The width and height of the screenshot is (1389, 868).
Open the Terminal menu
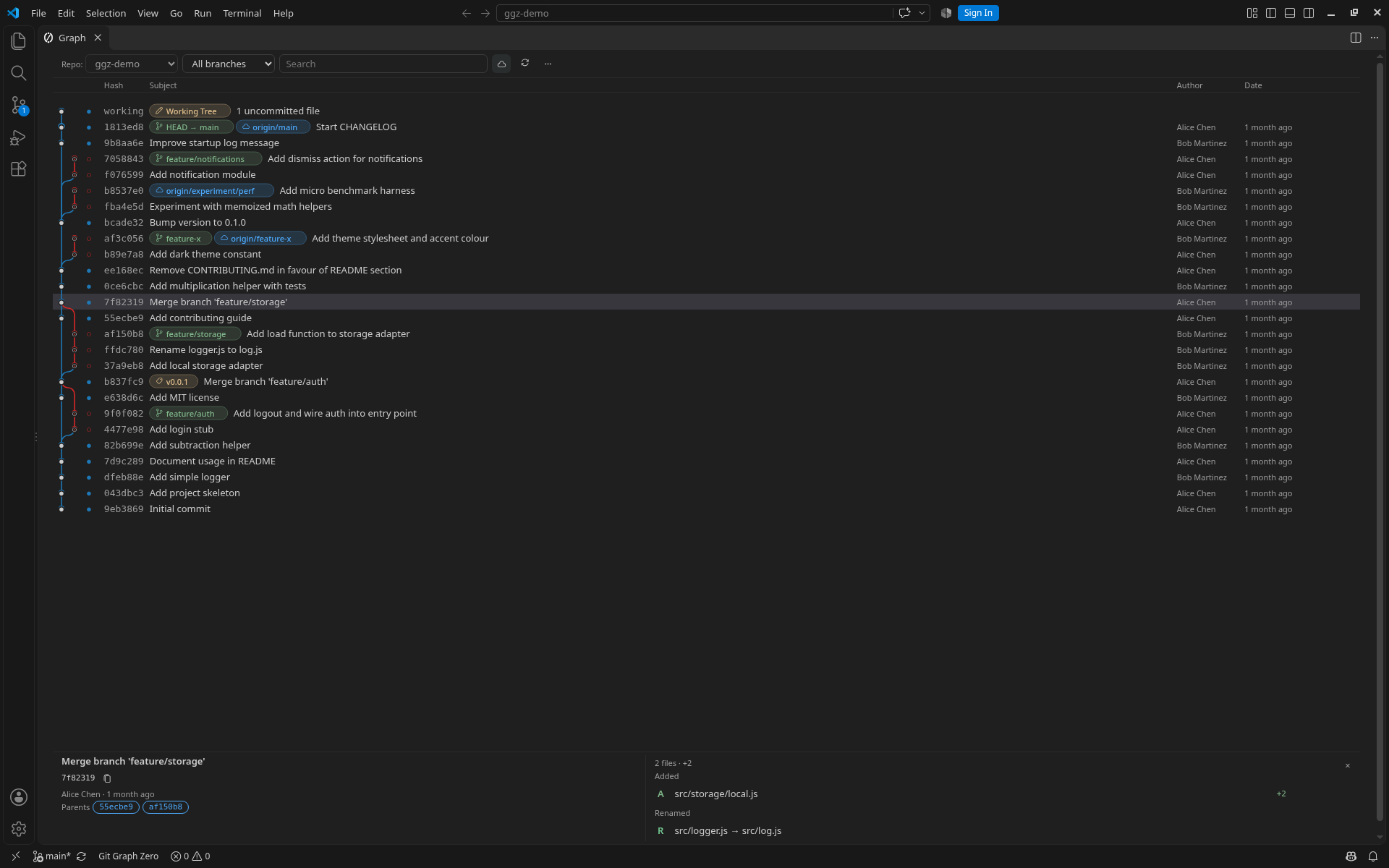(242, 13)
